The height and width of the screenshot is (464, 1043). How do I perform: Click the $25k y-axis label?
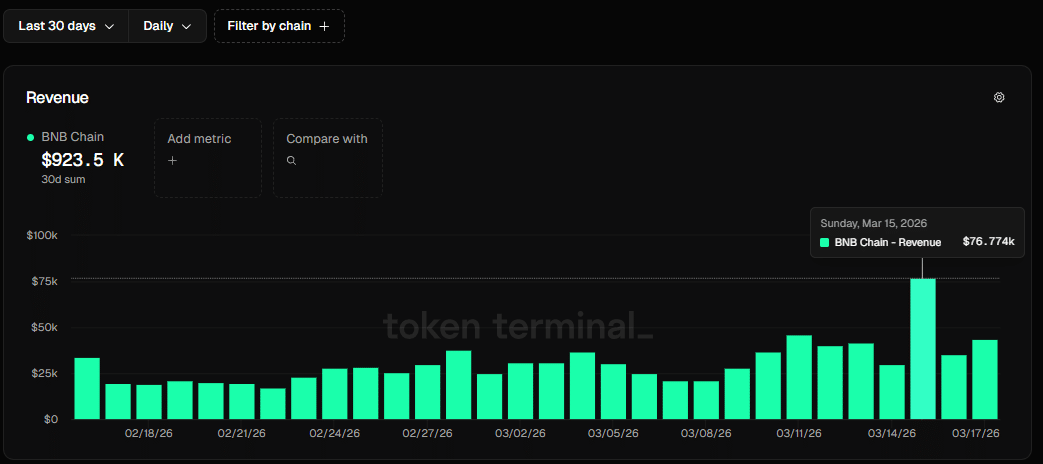pyautogui.click(x=45, y=374)
